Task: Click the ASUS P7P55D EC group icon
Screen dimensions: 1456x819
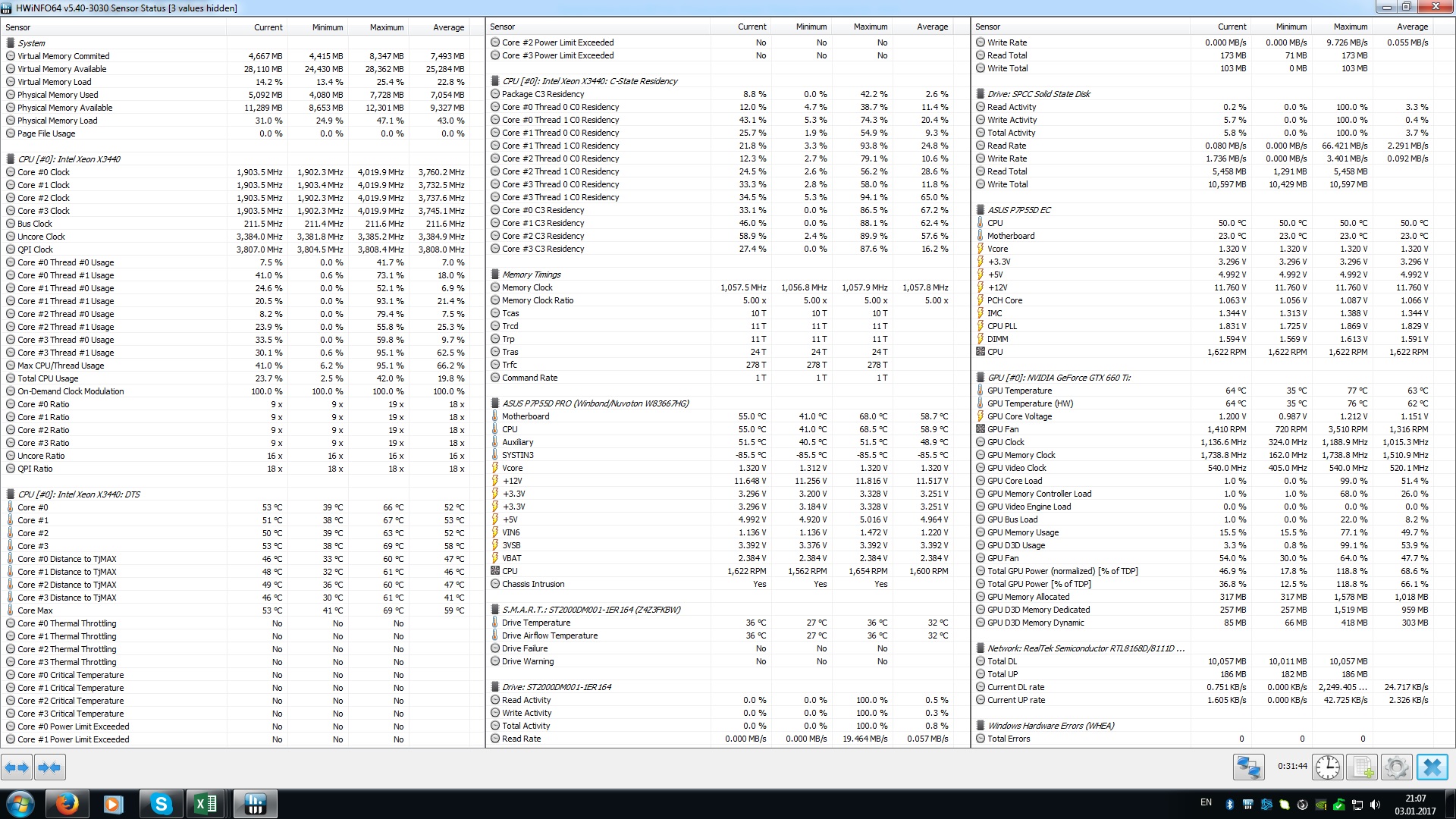Action: click(x=981, y=210)
